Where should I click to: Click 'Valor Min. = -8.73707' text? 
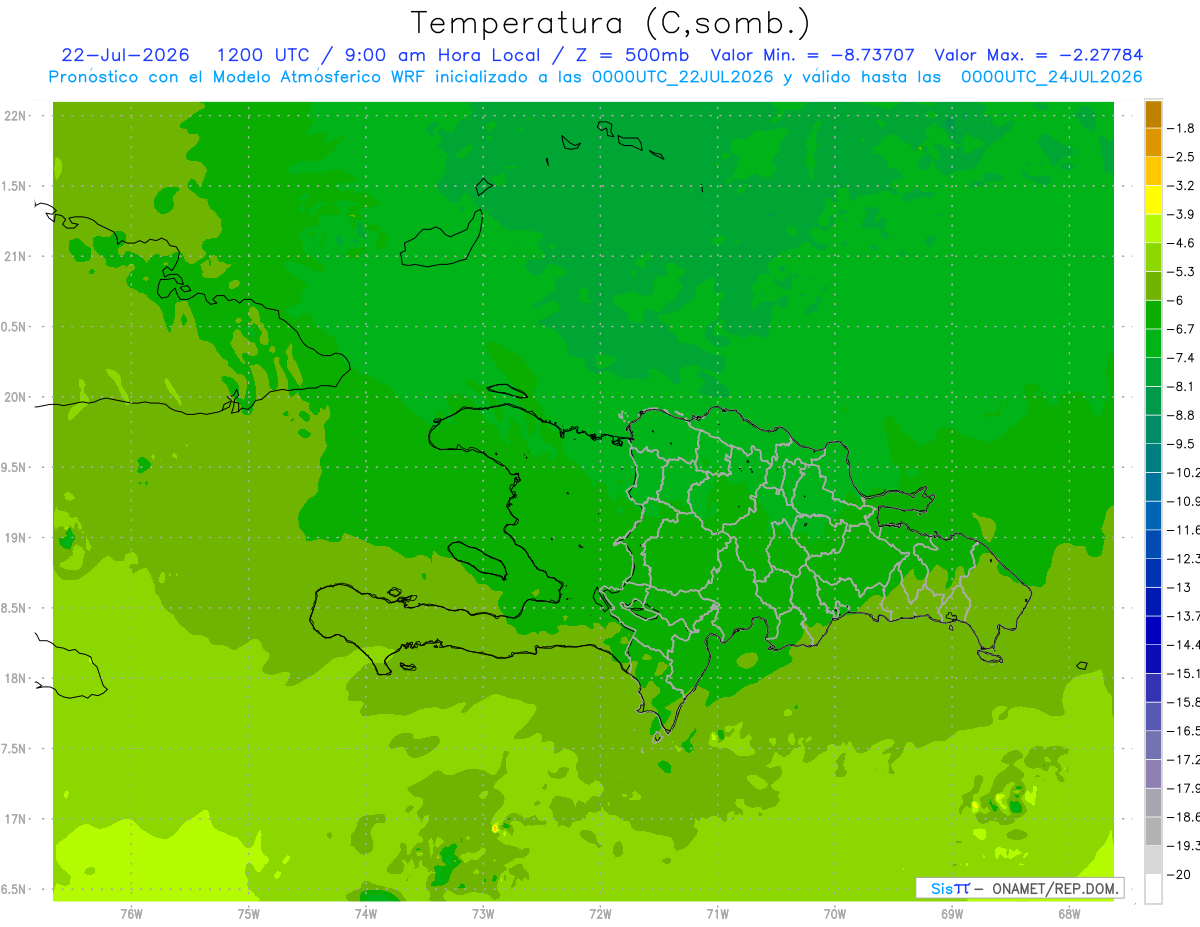point(812,55)
